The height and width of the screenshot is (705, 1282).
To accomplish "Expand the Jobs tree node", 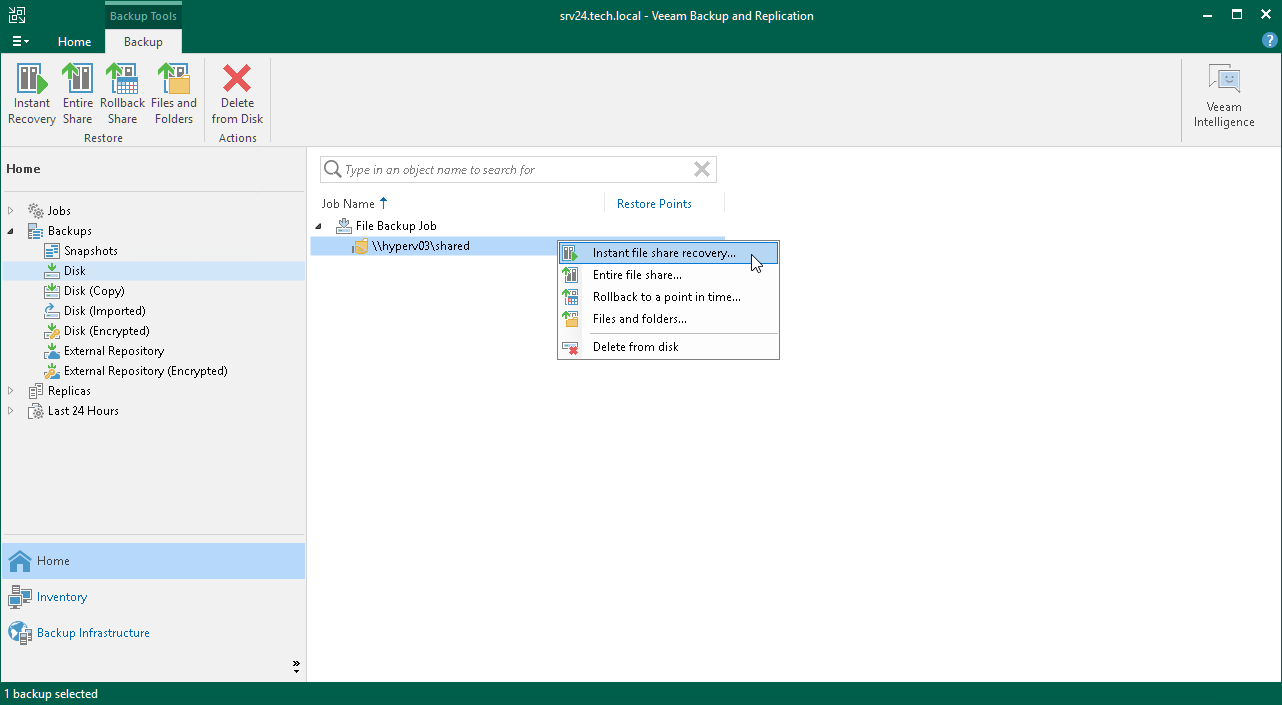I will click(x=10, y=210).
